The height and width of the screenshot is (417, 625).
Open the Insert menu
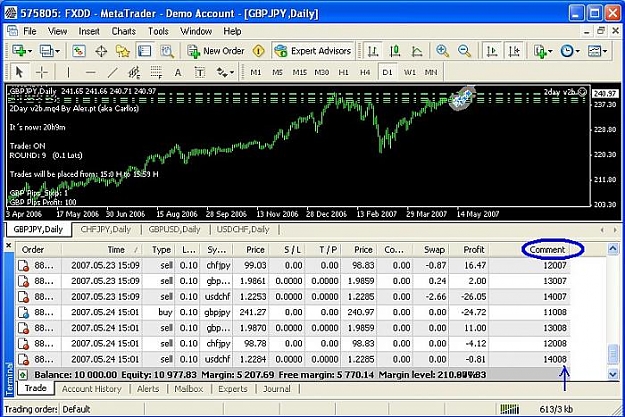88,31
